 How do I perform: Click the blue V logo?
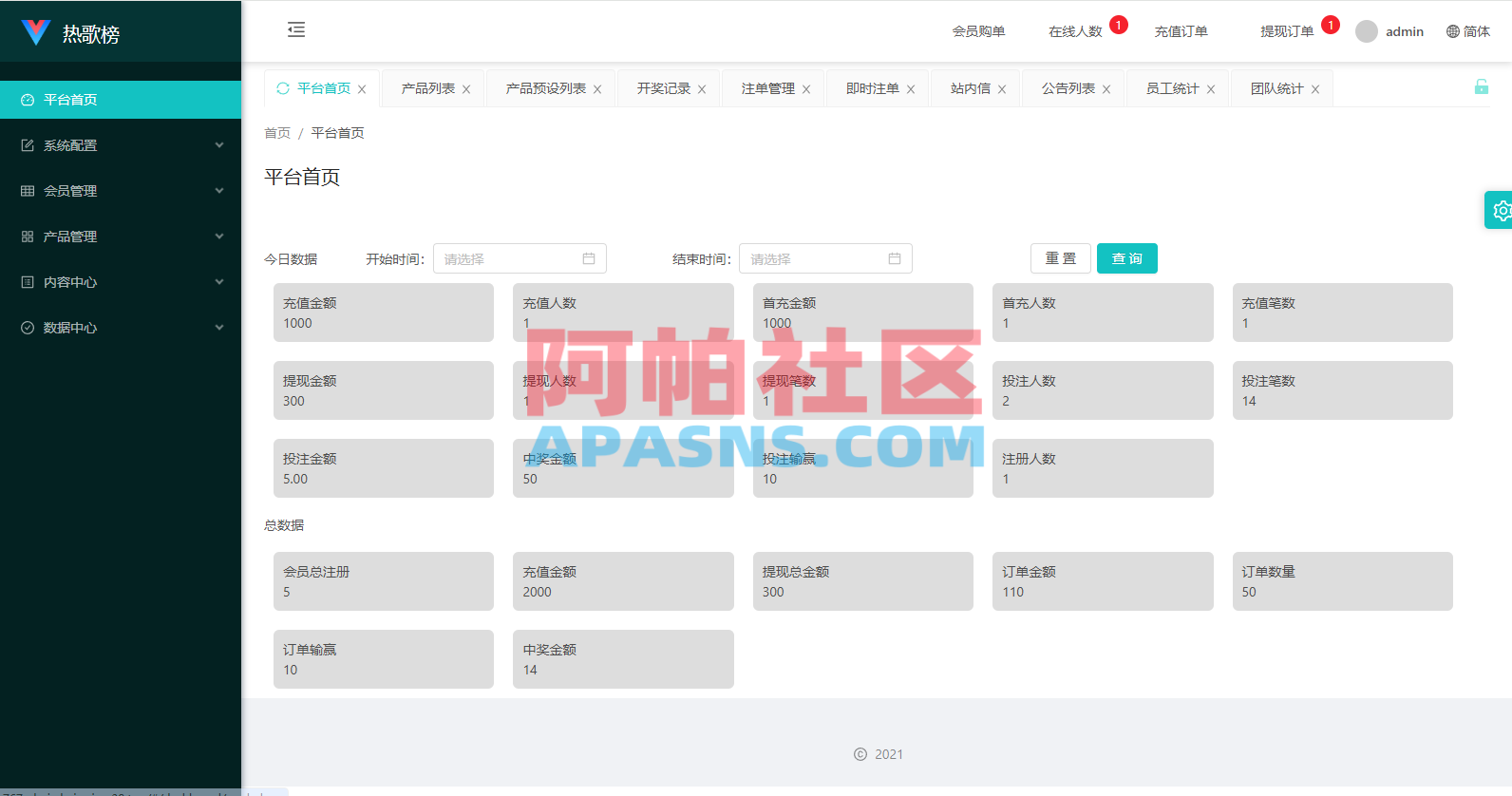pyautogui.click(x=35, y=32)
